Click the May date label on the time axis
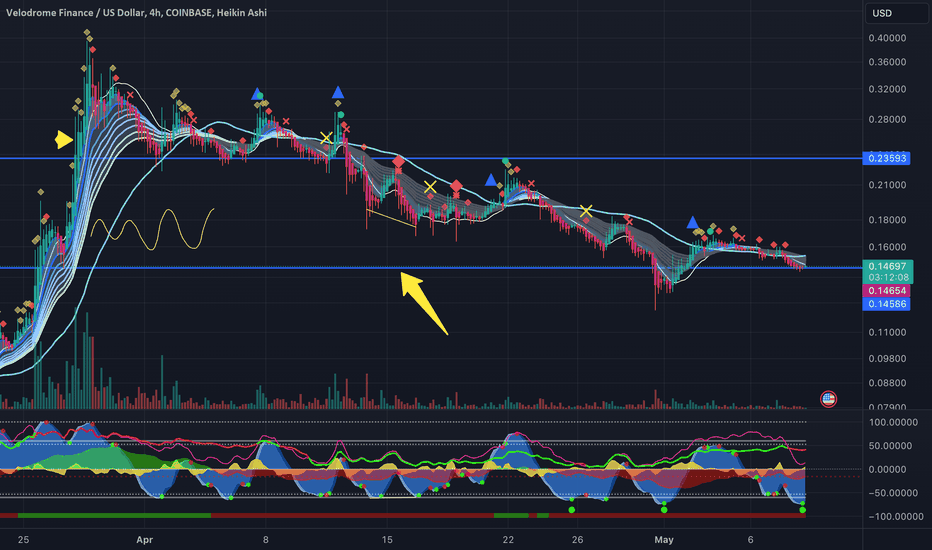 [664, 540]
